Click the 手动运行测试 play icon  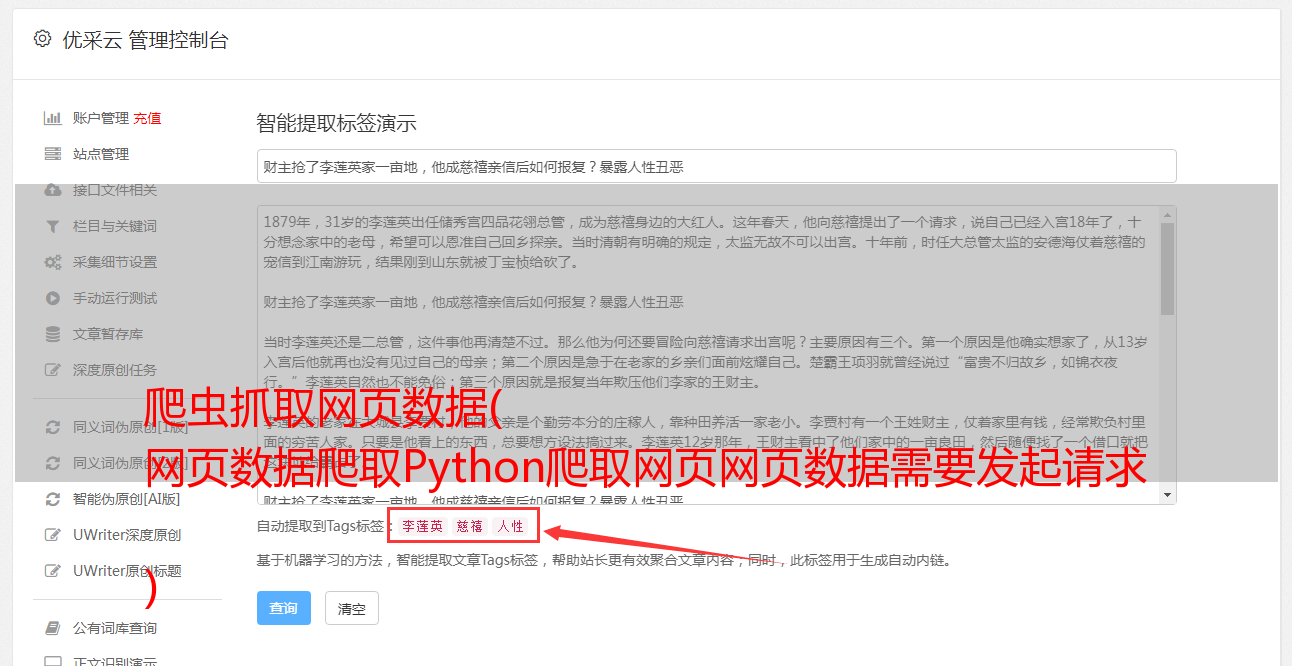(x=52, y=298)
